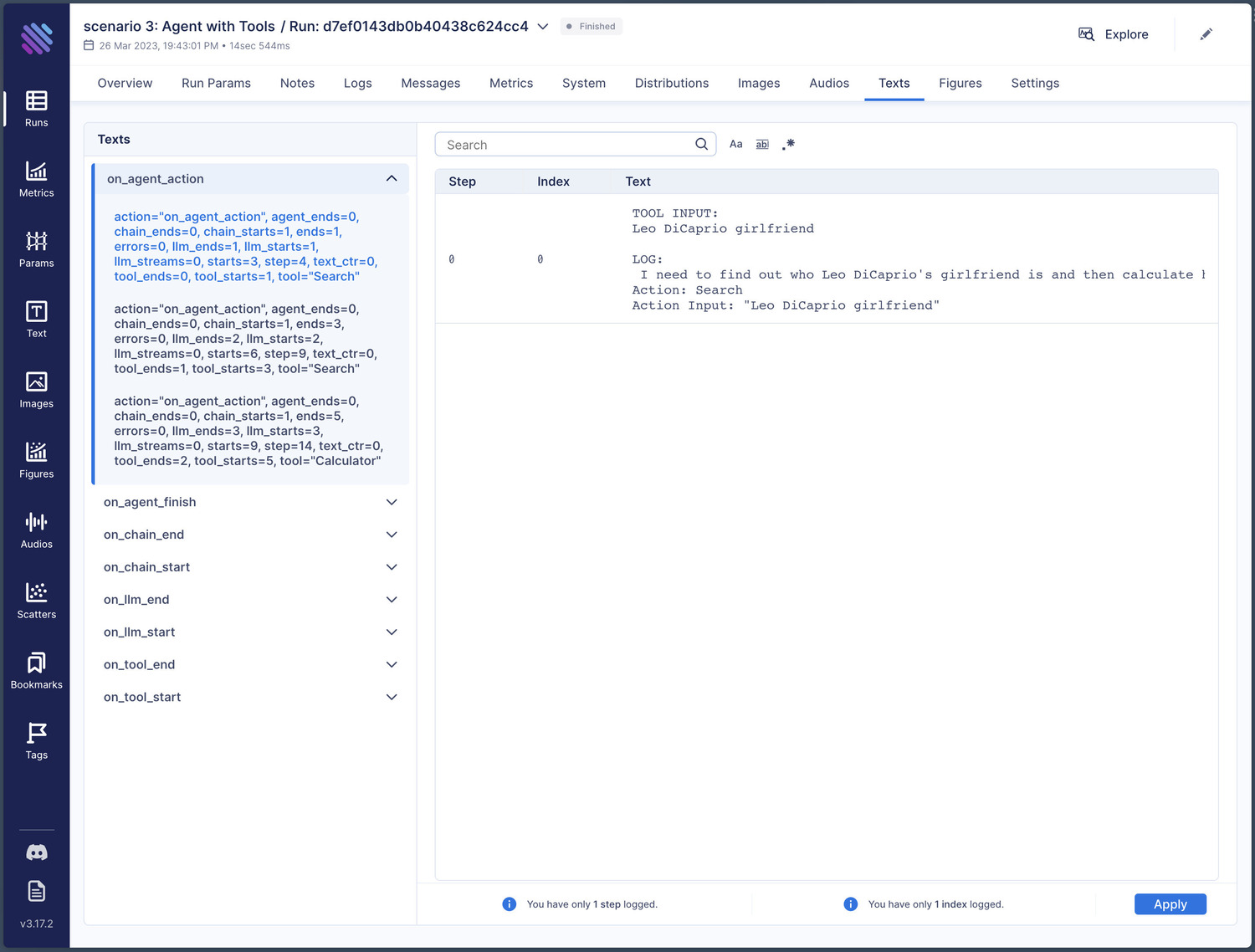Open the run Settings tab
The width and height of the screenshot is (1255, 952).
(x=1035, y=83)
